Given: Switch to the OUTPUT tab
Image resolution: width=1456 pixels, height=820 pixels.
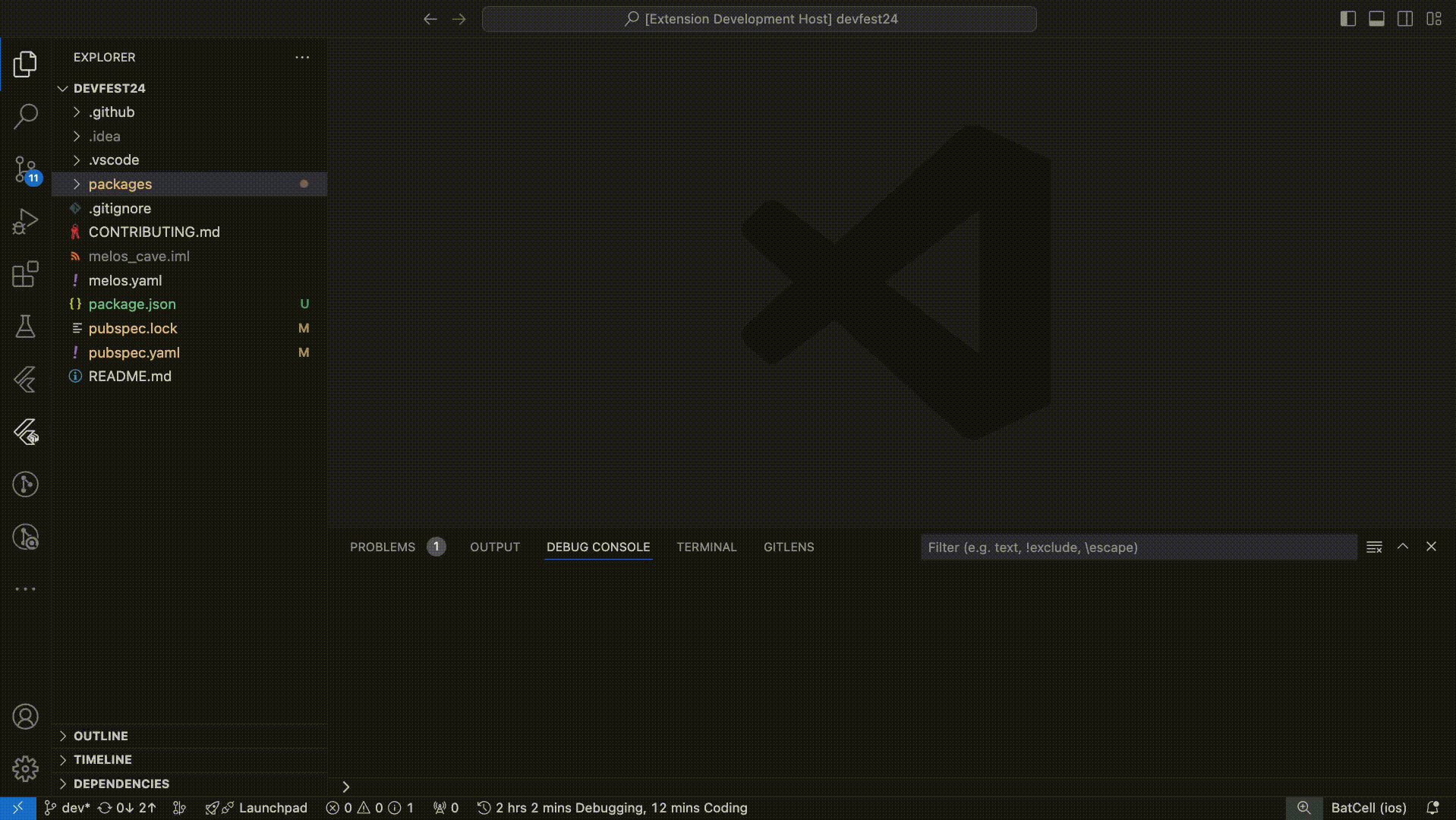Looking at the screenshot, I should point(495,547).
